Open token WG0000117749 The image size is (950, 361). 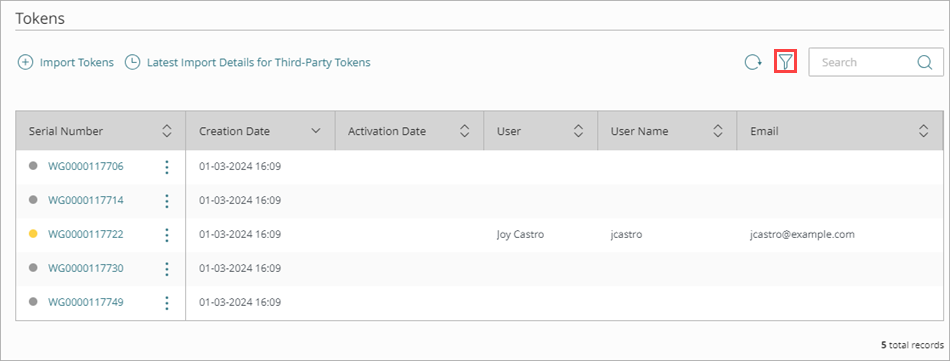click(x=86, y=302)
